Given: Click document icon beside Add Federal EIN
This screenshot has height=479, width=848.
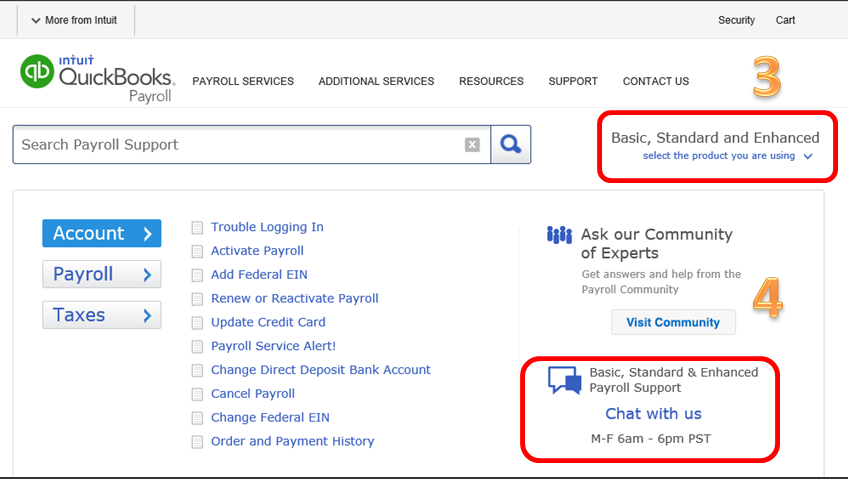Looking at the screenshot, I should tap(197, 275).
